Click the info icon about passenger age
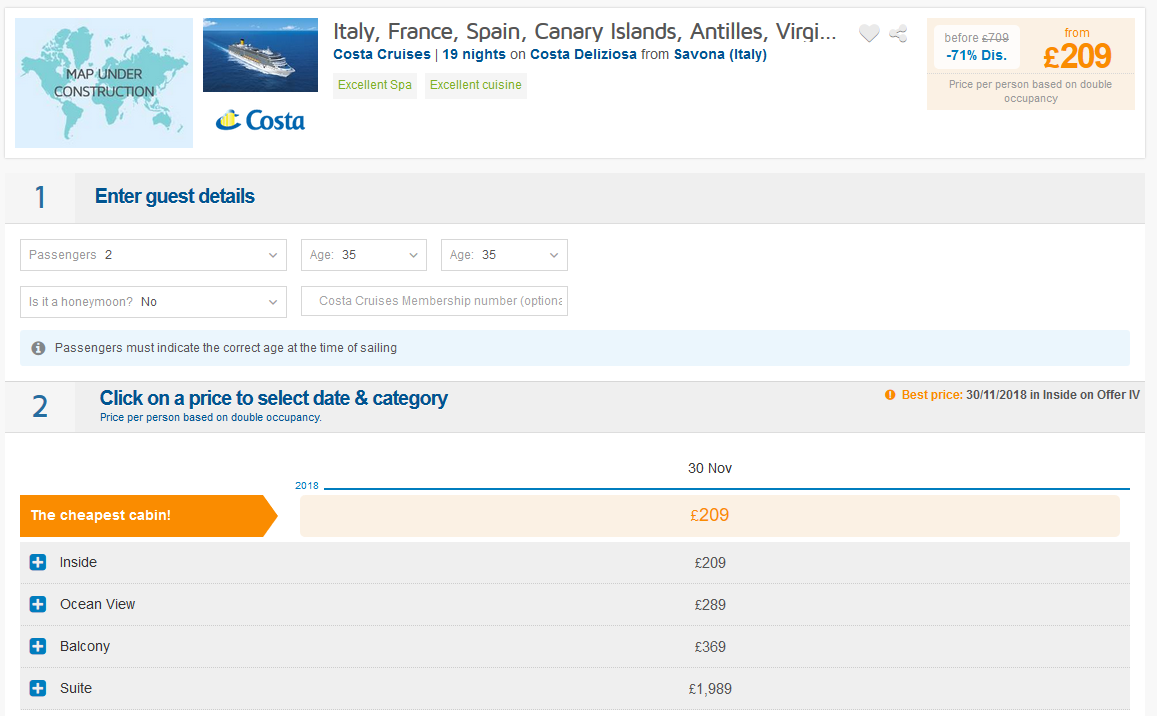 tap(38, 348)
